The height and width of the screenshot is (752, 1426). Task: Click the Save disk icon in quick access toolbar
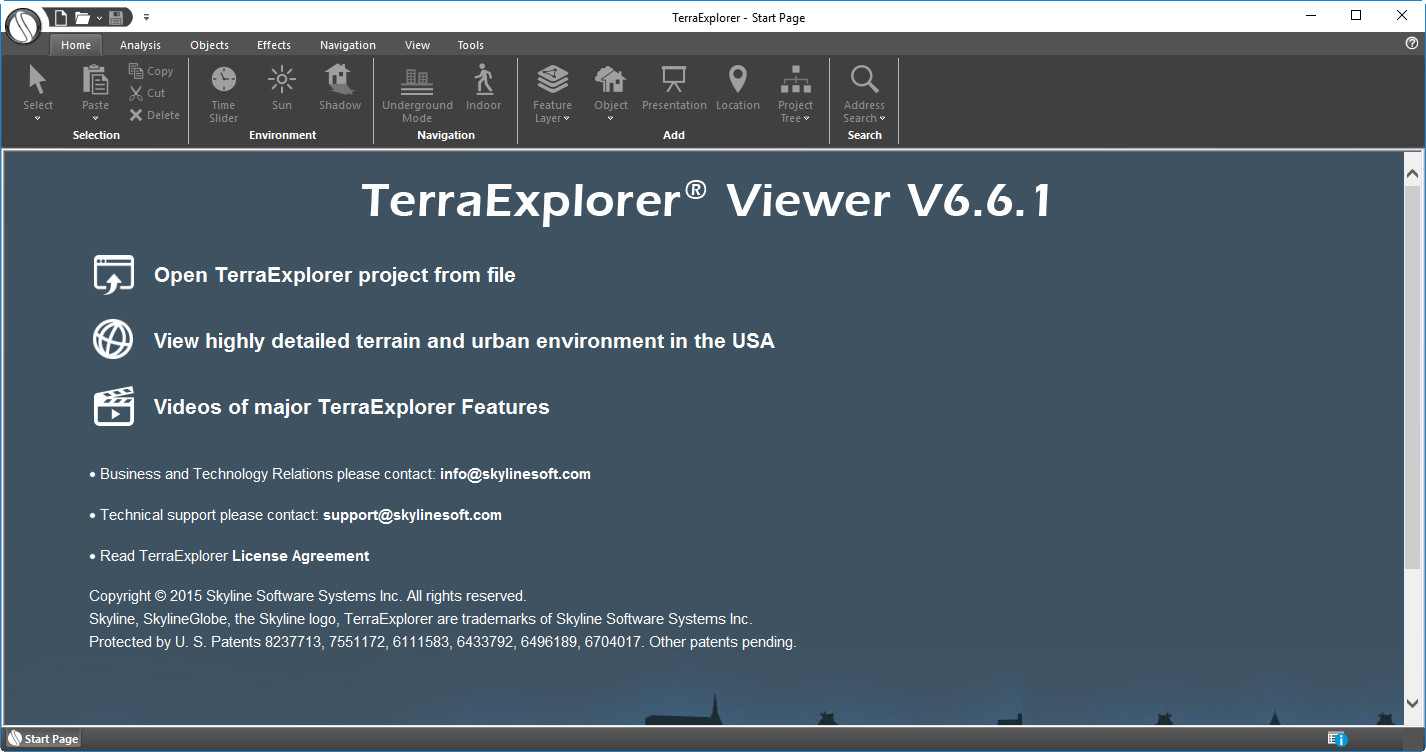[x=117, y=17]
